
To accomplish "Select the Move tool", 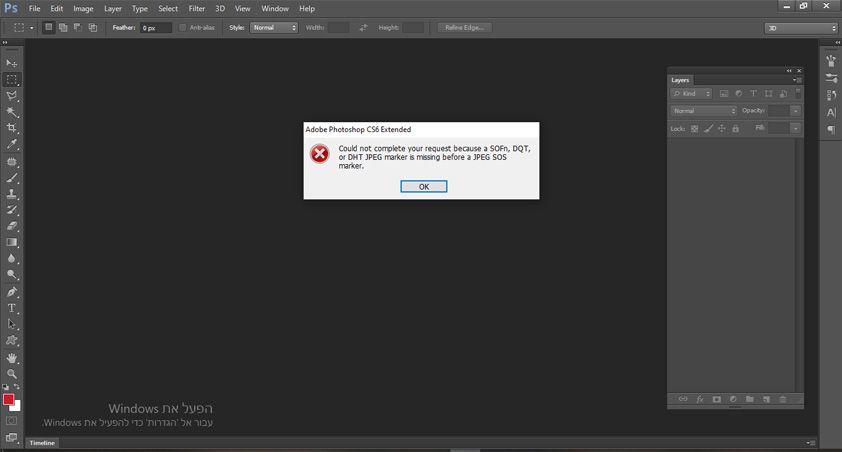I will click(11, 63).
